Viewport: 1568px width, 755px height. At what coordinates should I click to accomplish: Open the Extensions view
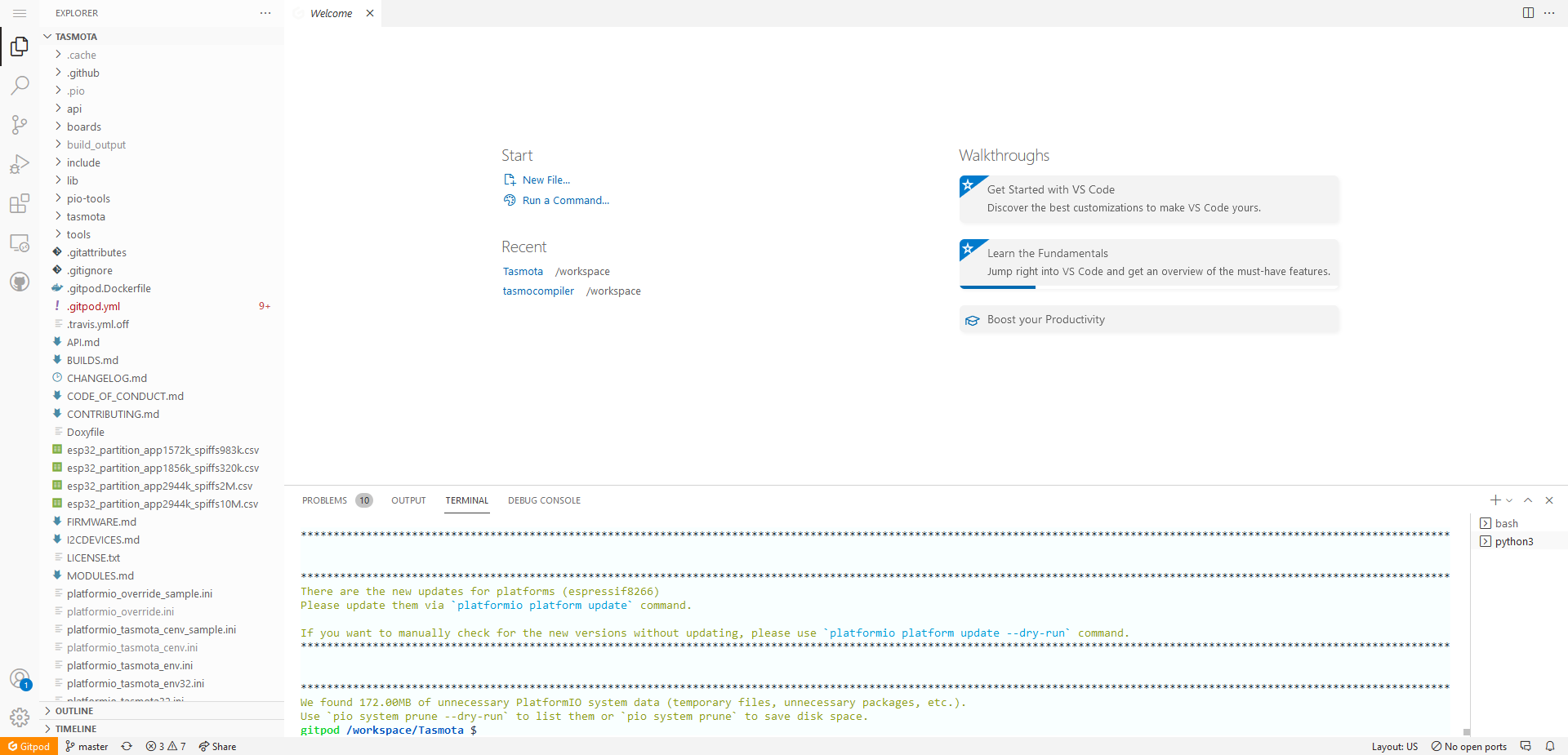pos(20,203)
